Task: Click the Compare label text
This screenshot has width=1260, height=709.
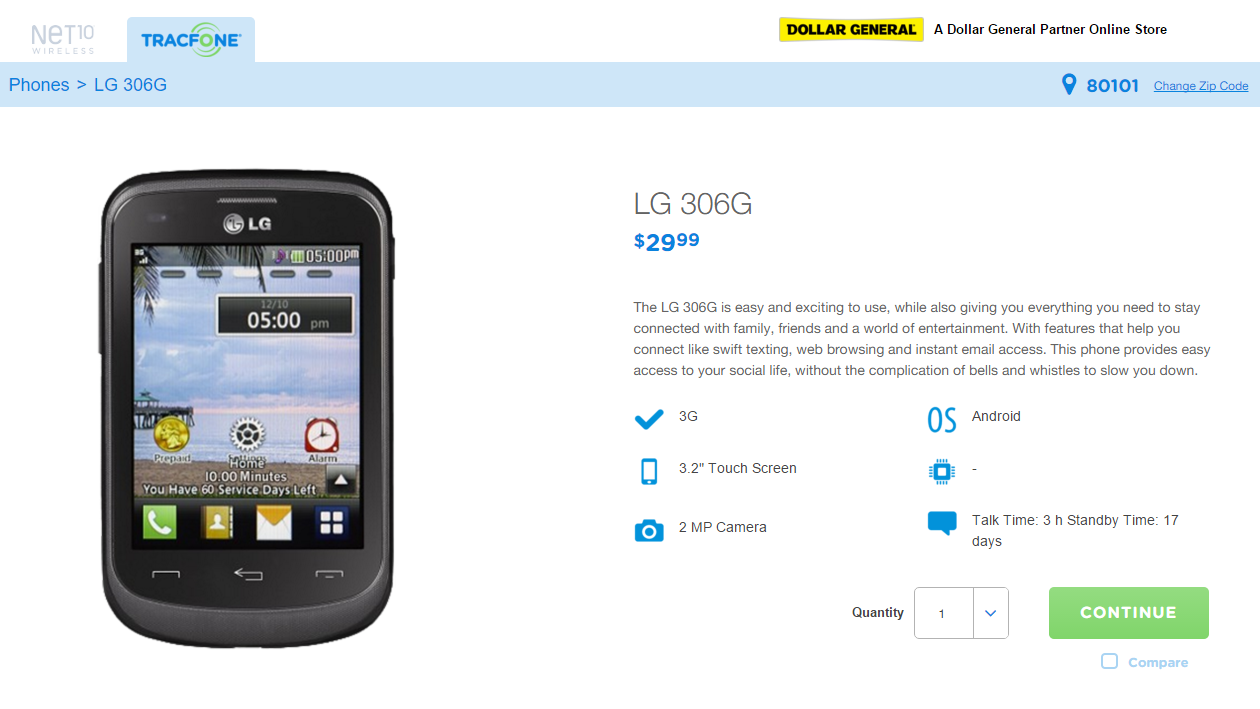Action: (1158, 662)
